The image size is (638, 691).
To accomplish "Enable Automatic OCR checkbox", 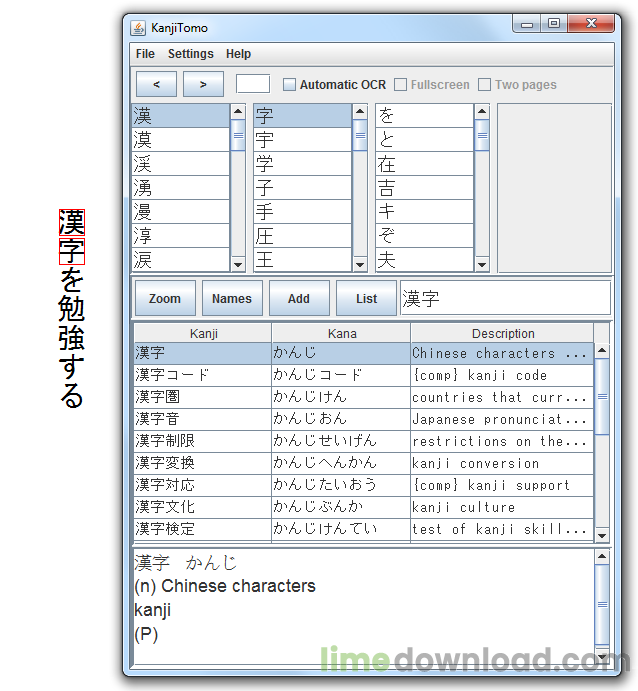I will point(289,85).
